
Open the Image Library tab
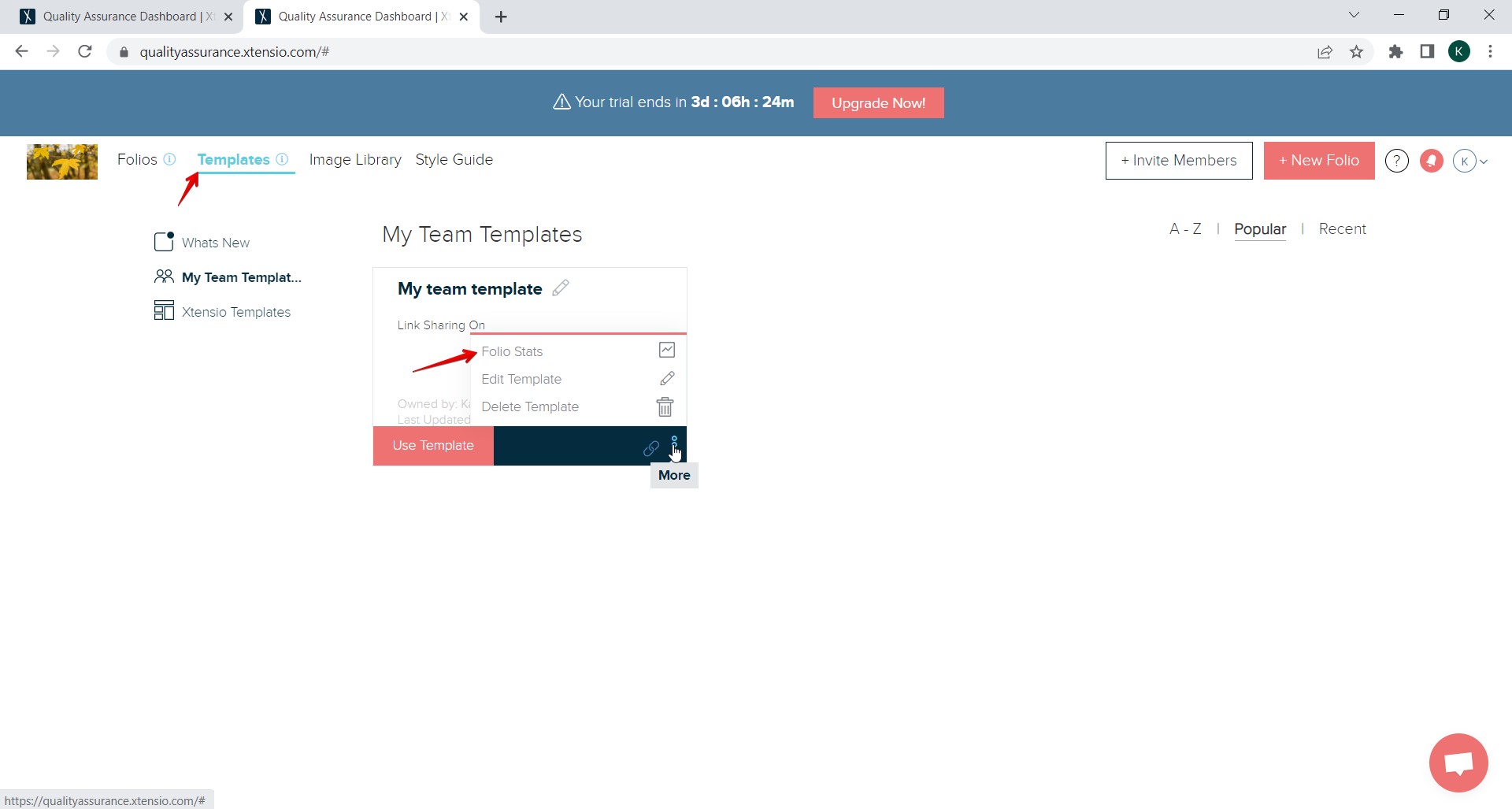click(x=355, y=159)
